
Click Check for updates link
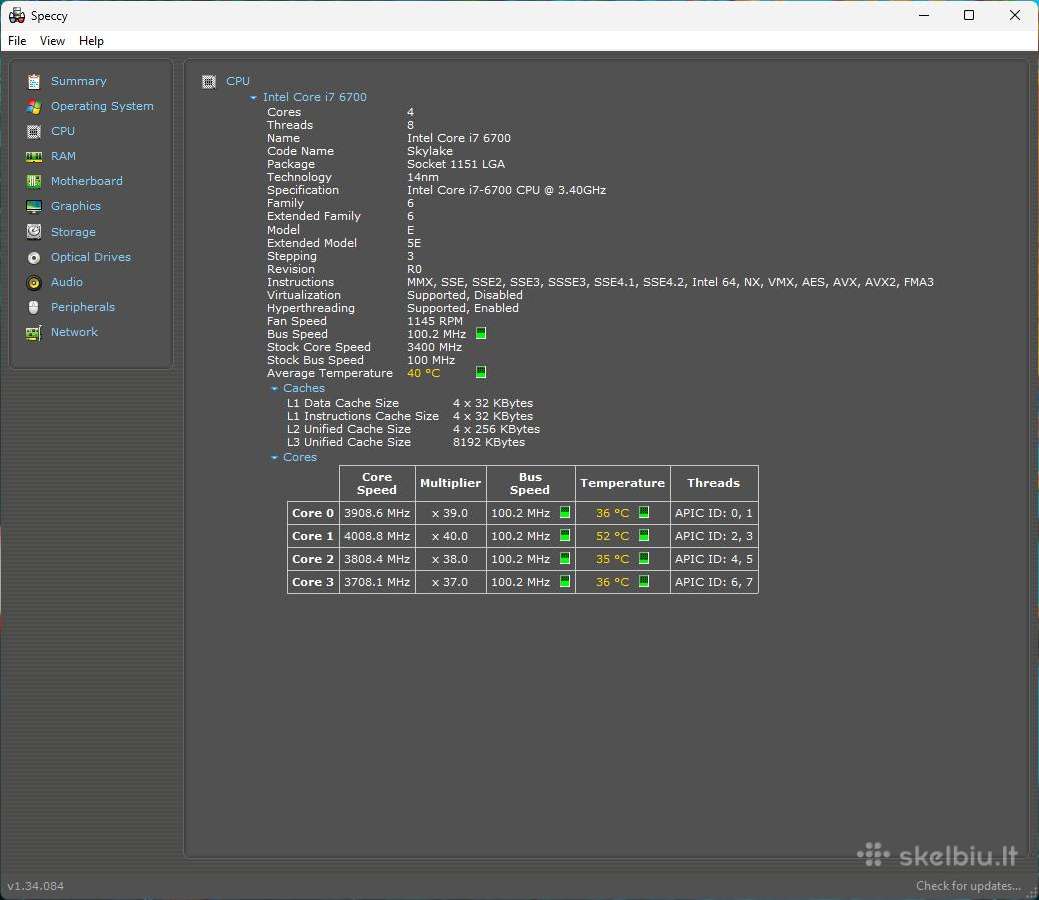[x=968, y=886]
